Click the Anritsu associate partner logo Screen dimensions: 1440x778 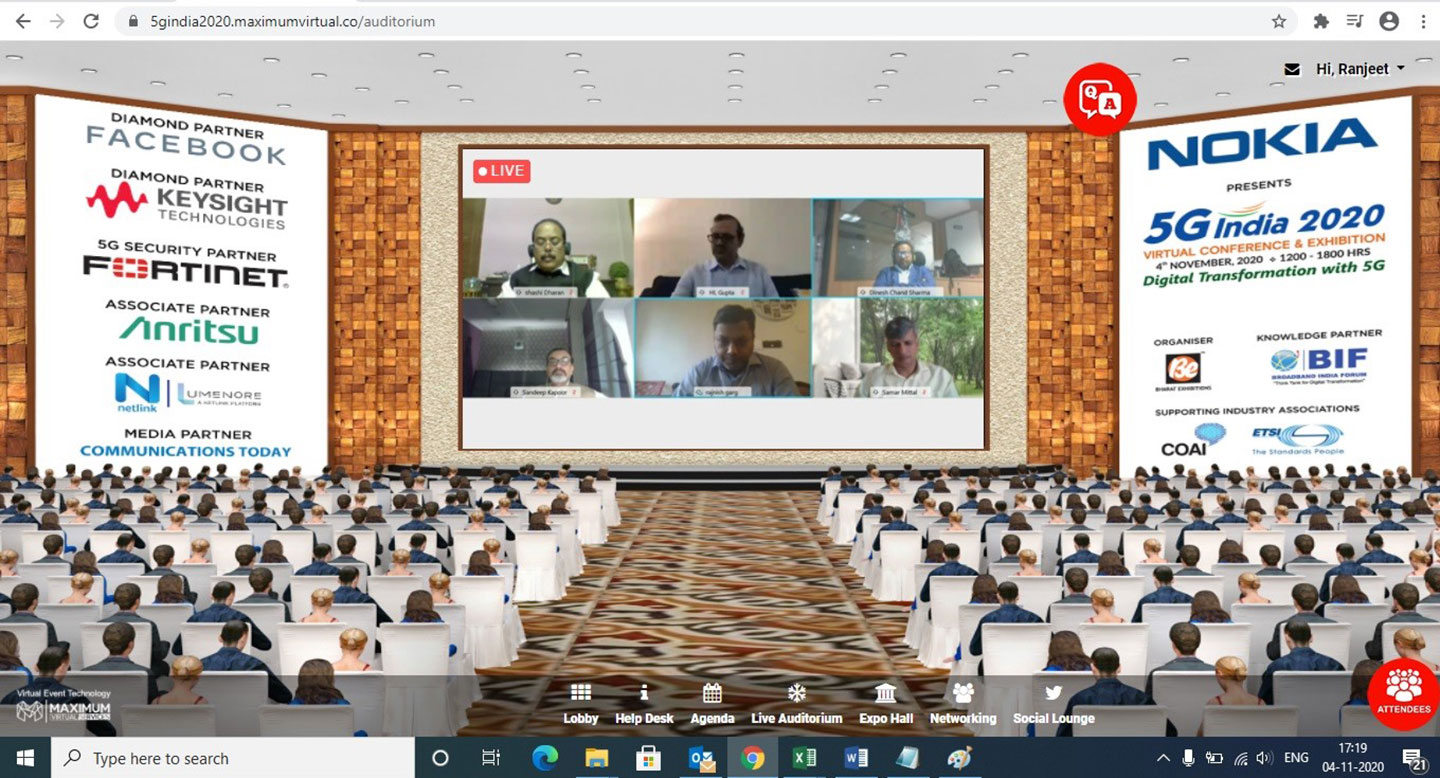(x=189, y=330)
